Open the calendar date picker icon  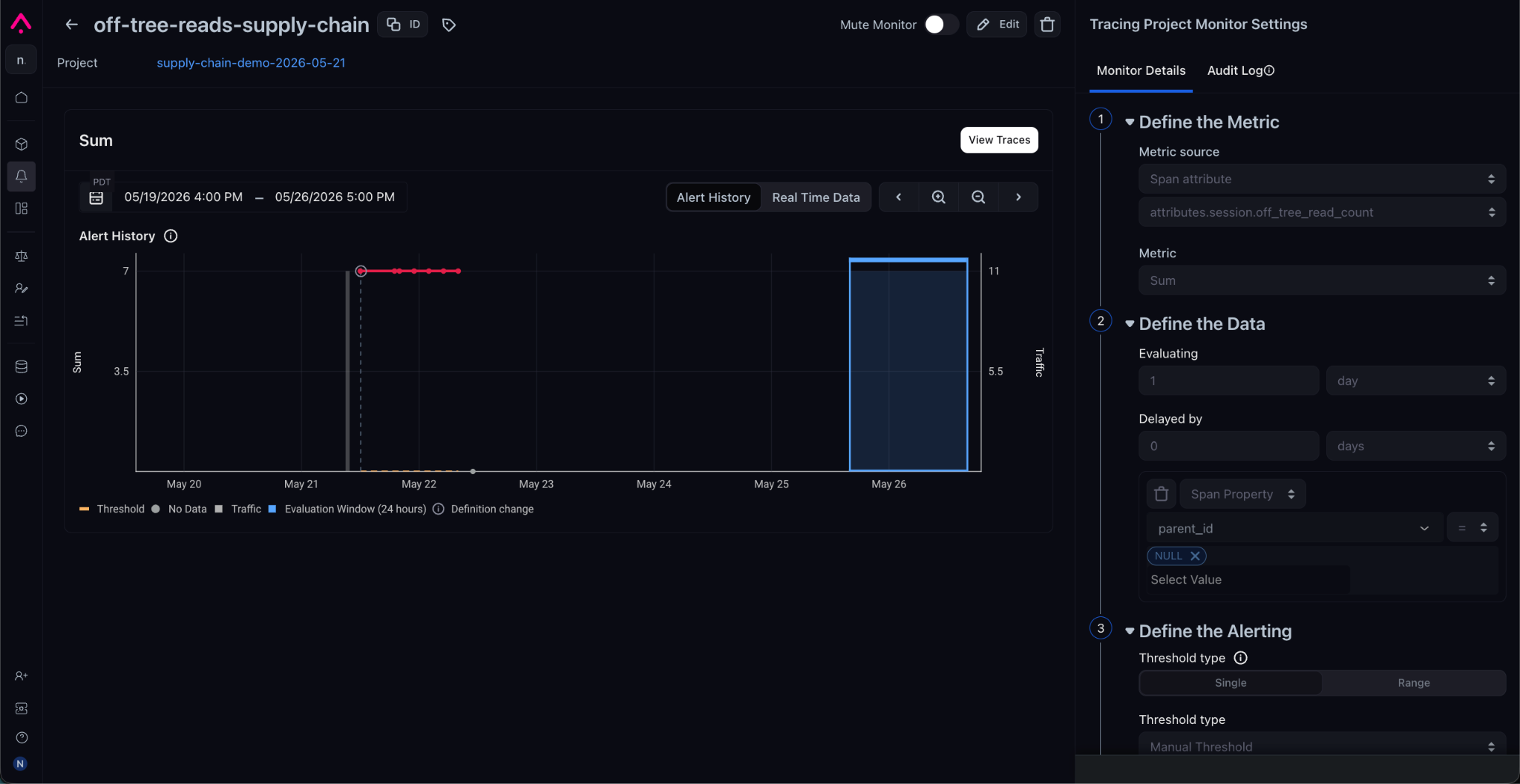pyautogui.click(x=96, y=198)
